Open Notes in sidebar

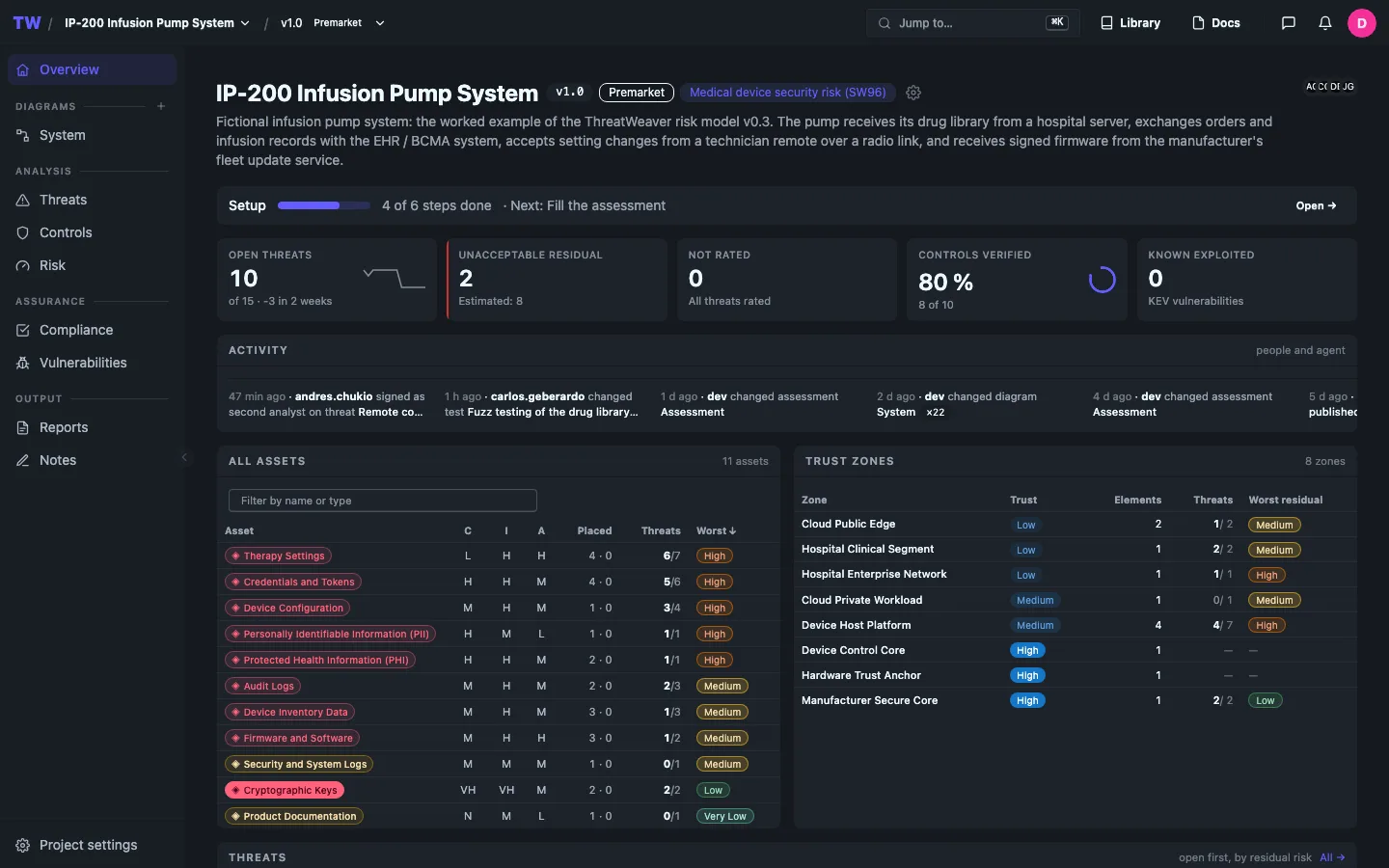[x=92, y=460]
